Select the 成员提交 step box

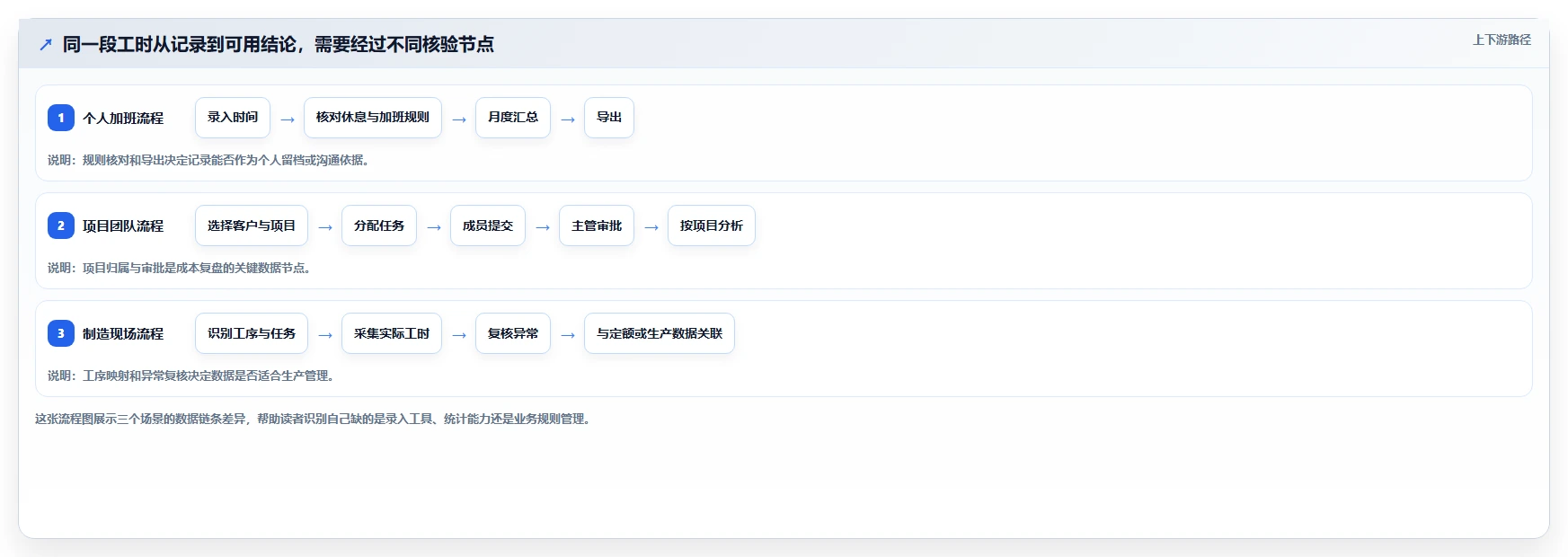click(488, 225)
